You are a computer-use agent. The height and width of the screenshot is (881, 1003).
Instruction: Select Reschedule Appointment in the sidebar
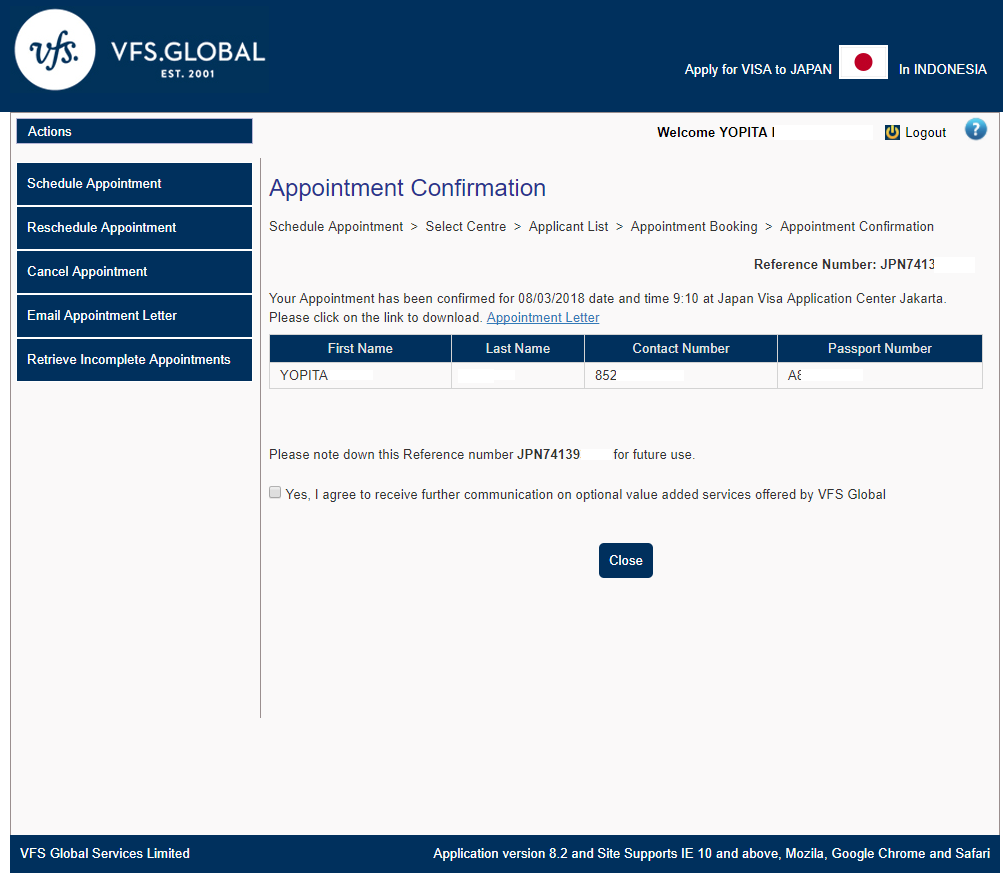click(134, 228)
